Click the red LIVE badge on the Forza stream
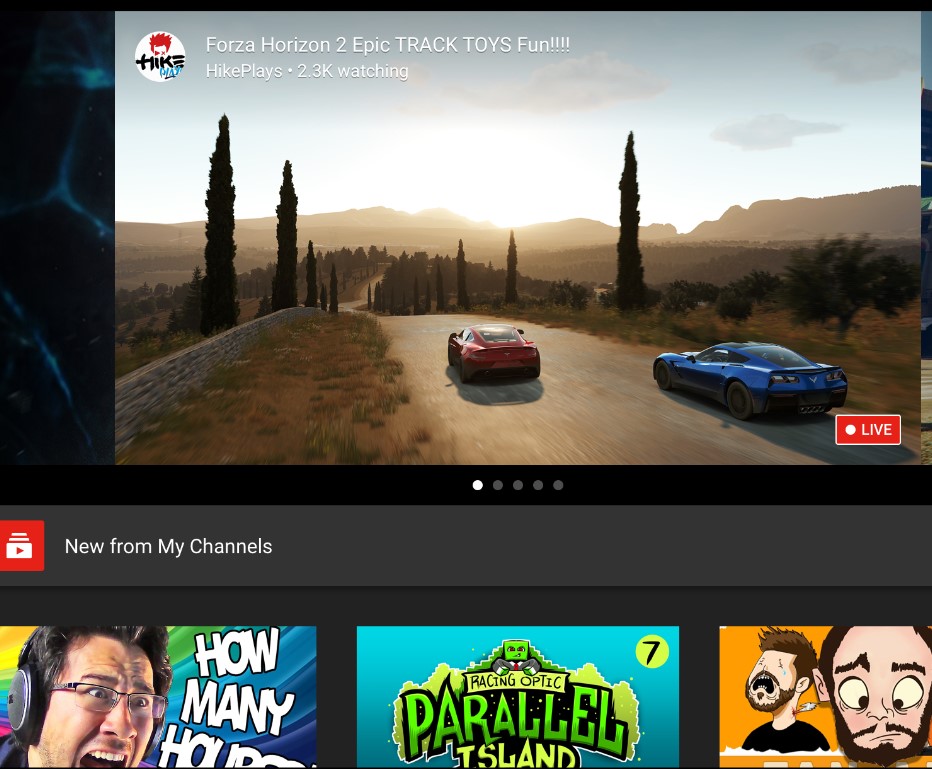 (868, 430)
